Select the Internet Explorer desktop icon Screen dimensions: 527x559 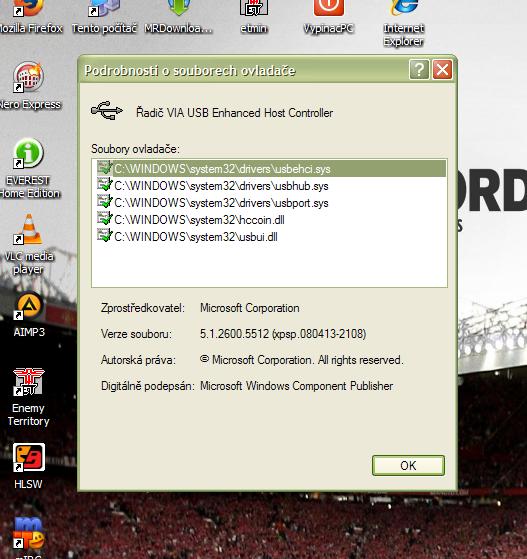point(404,22)
